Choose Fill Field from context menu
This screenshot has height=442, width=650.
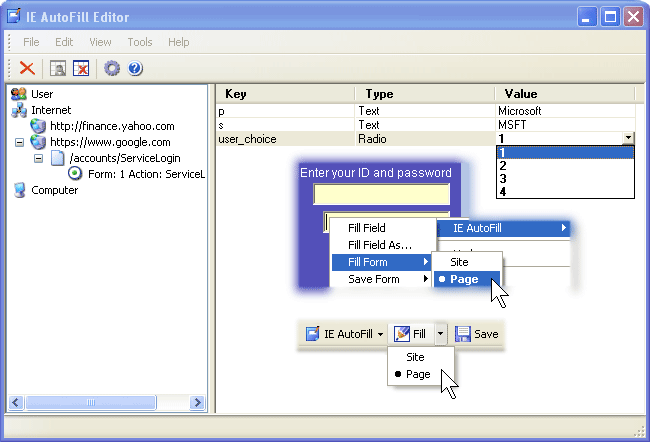point(367,228)
